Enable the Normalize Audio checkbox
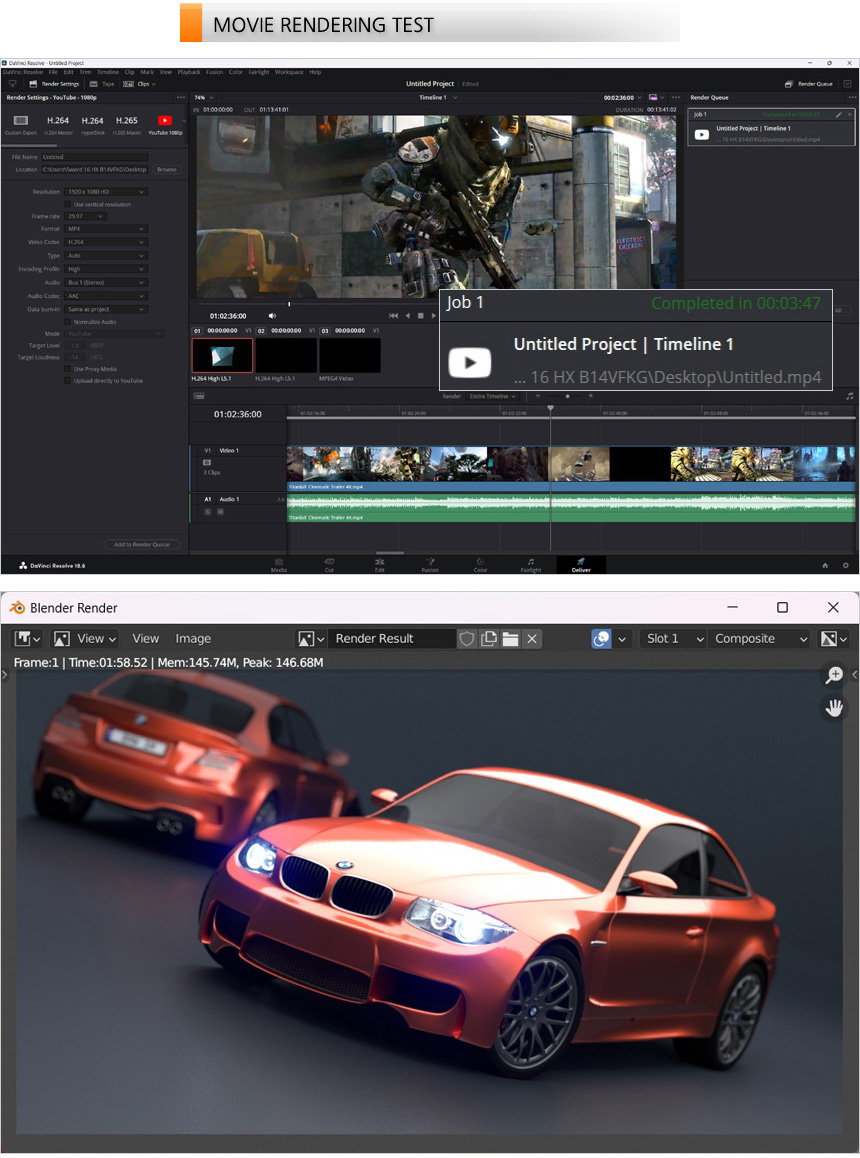Screen dimensions: 860x1158 [67, 322]
